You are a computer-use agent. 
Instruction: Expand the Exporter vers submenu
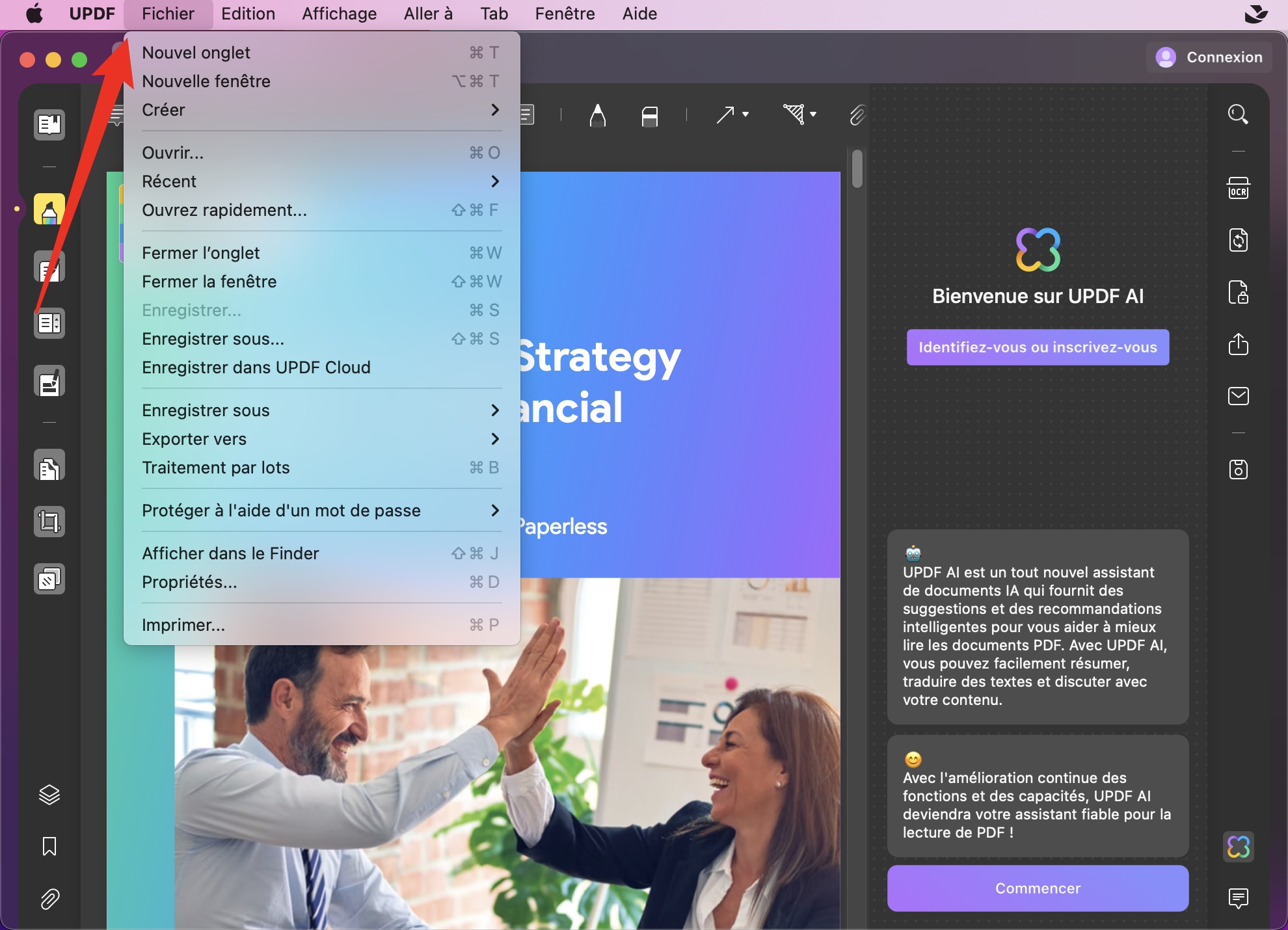click(321, 439)
